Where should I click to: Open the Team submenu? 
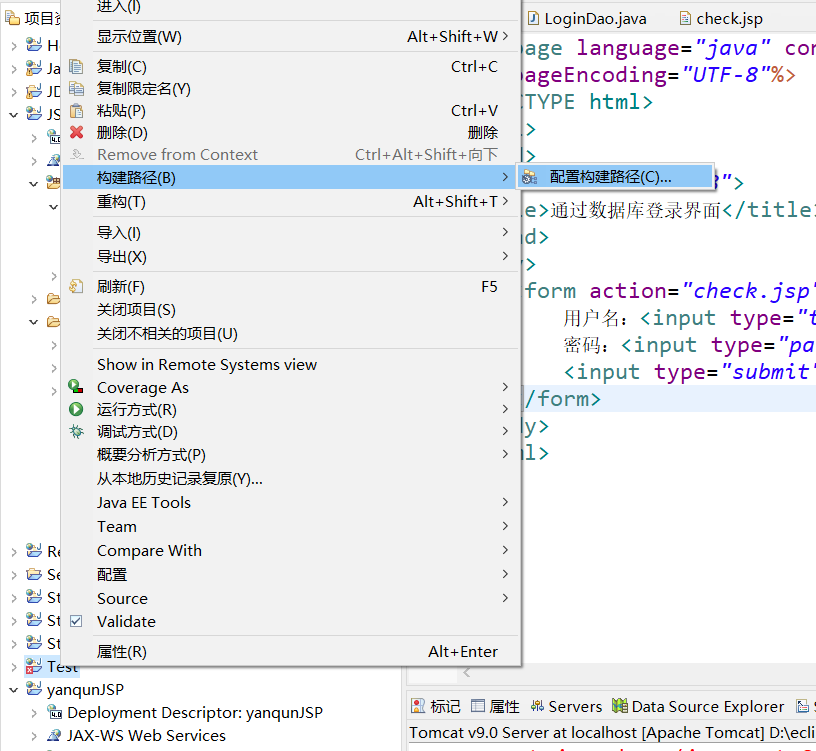[x=116, y=526]
